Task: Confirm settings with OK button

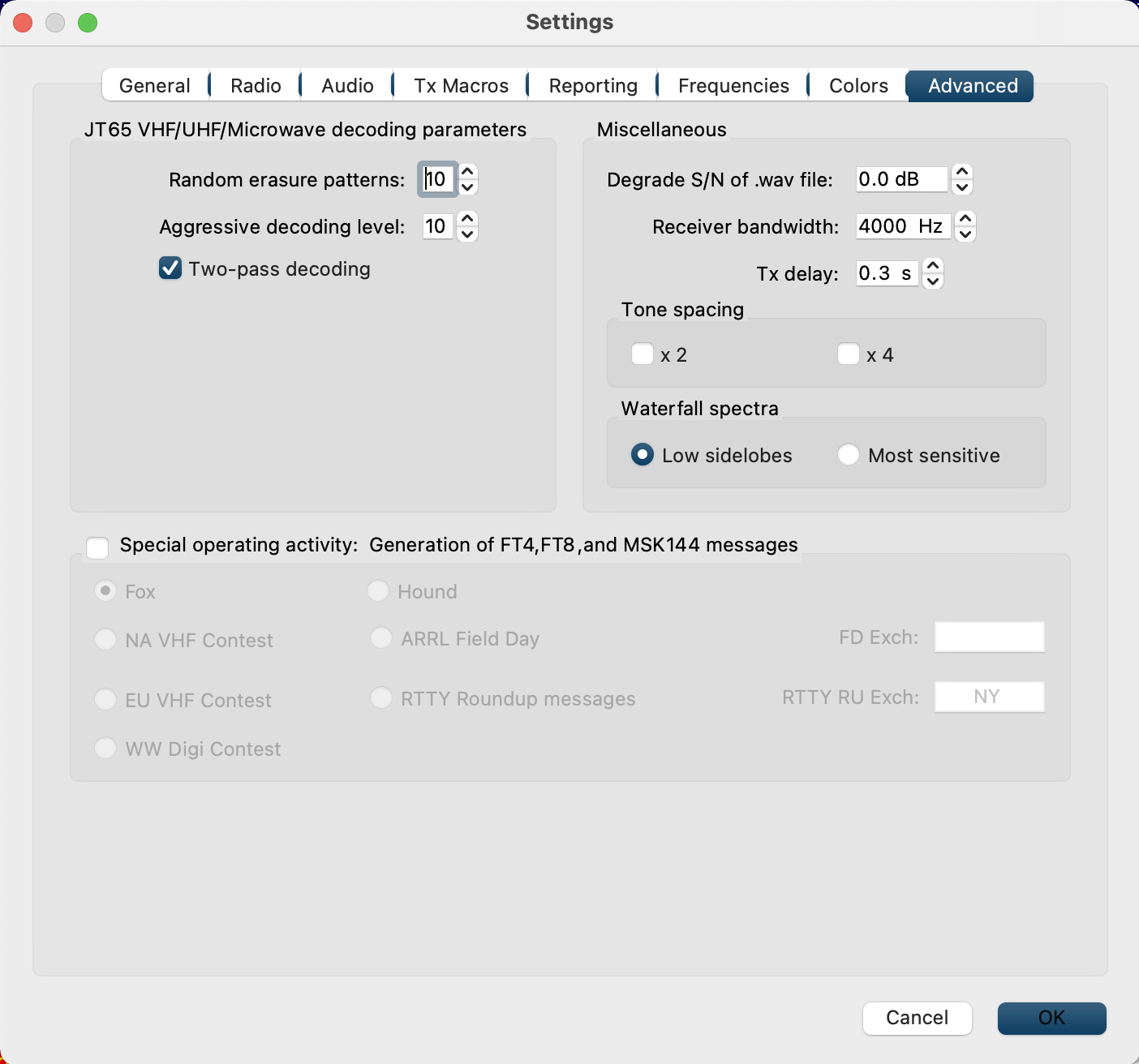Action: pos(1052,1018)
